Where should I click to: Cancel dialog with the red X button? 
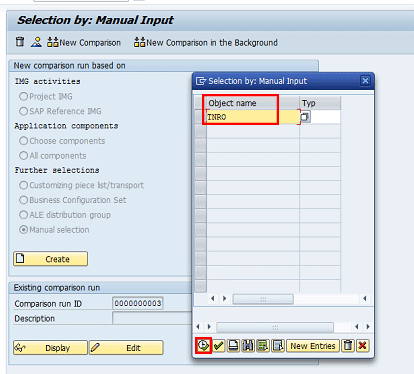(363, 346)
